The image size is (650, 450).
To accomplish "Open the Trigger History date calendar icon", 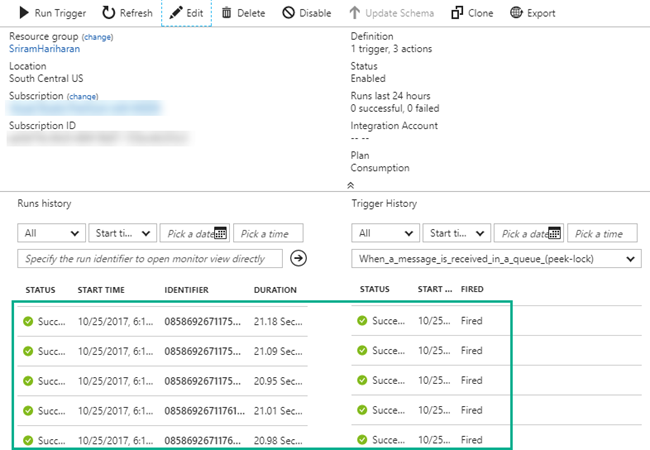I will [555, 233].
